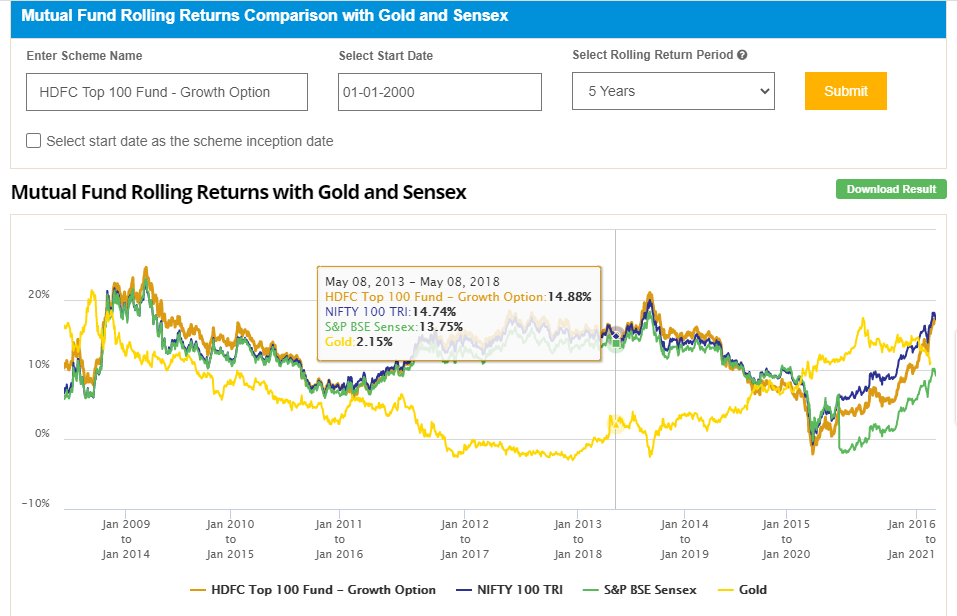Screen dimensions: 957x616
Task: Click the Download Result button
Action: 891,189
